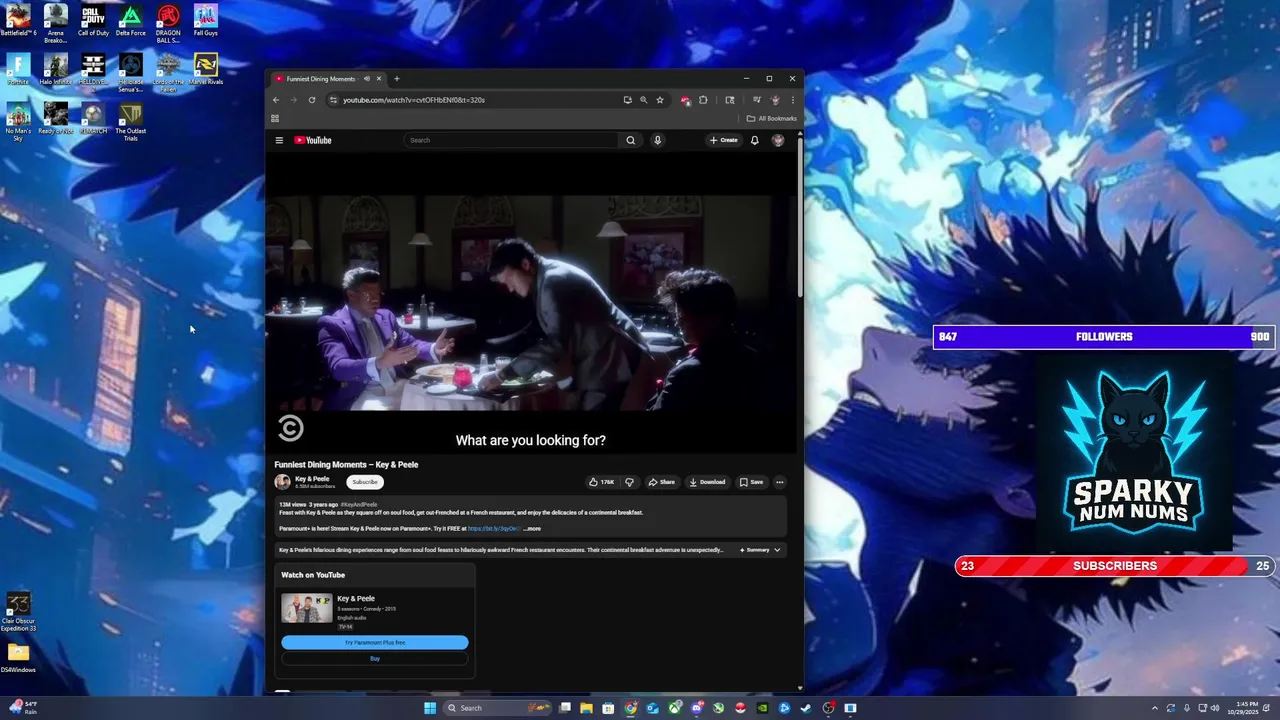Click the Buy button
The width and height of the screenshot is (1280, 720).
(375, 658)
